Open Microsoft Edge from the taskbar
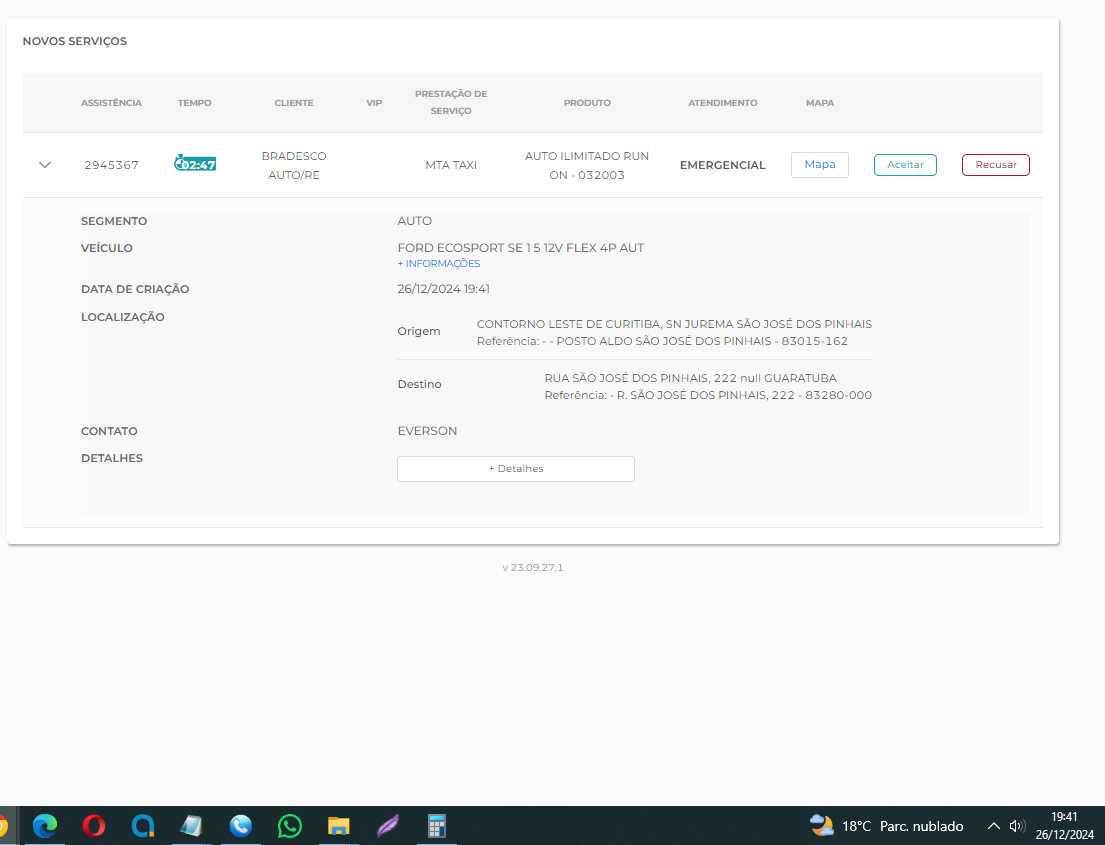Screen dimensions: 1105x845 click(x=45, y=826)
